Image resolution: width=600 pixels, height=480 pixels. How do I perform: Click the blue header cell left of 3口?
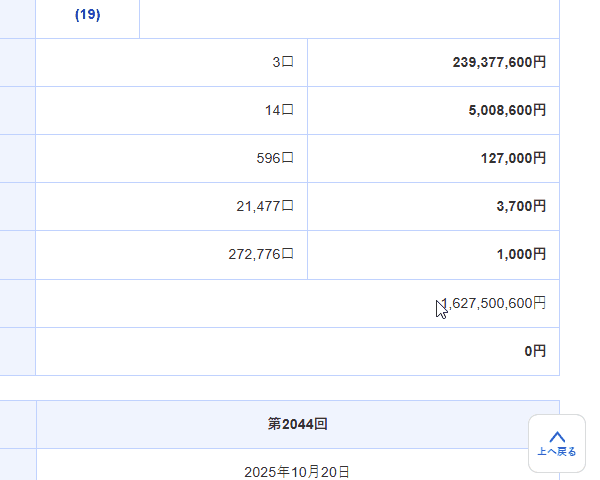(17, 62)
